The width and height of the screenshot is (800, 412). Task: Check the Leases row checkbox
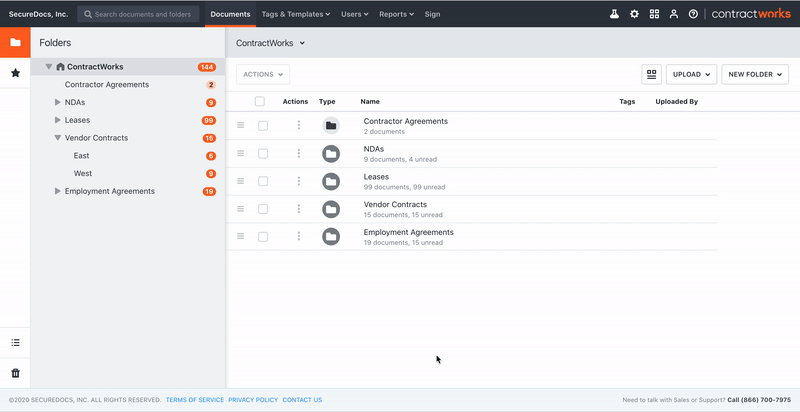click(263, 181)
